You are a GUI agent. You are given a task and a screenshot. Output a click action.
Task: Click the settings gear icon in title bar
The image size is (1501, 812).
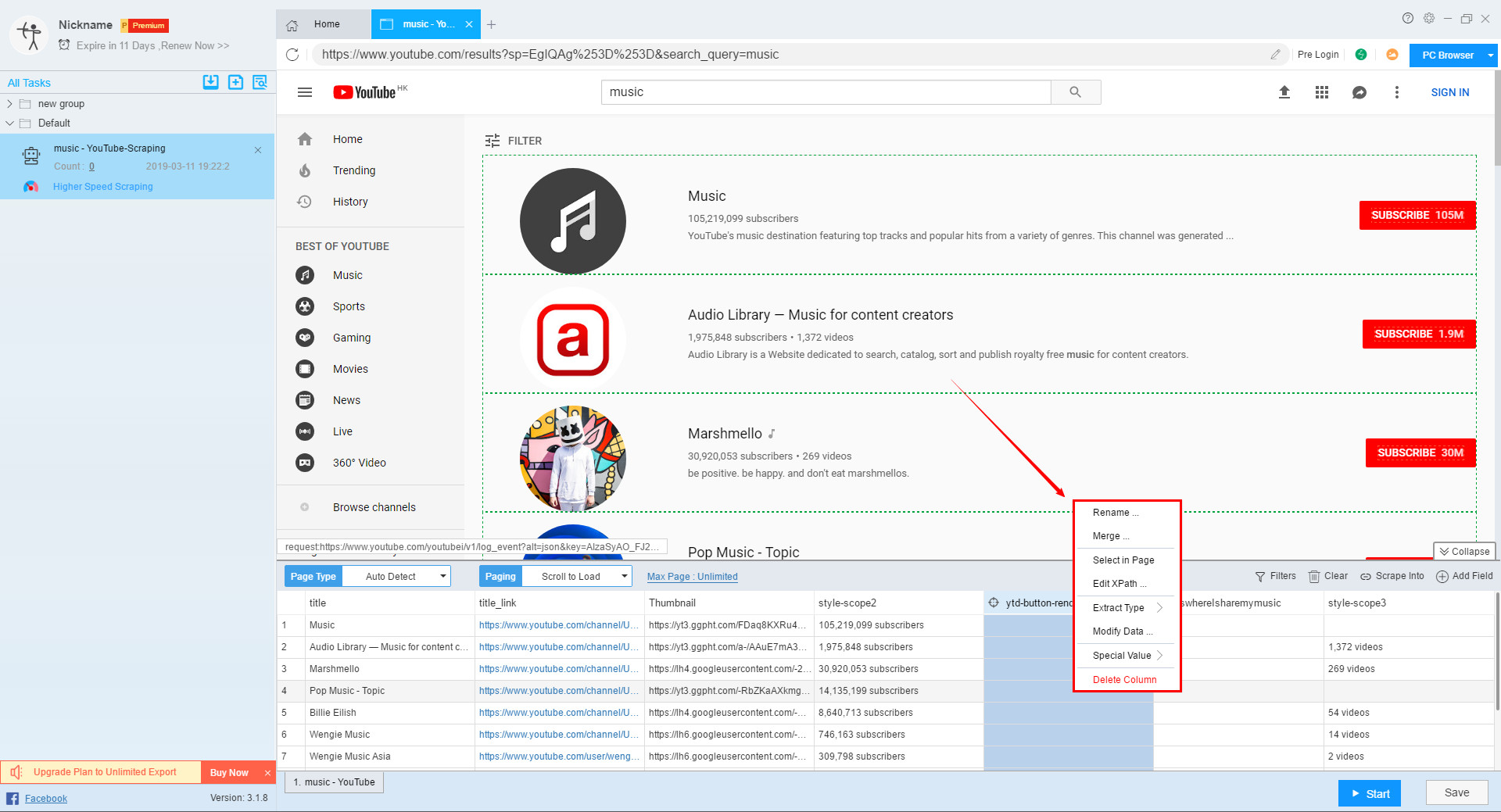[1429, 18]
